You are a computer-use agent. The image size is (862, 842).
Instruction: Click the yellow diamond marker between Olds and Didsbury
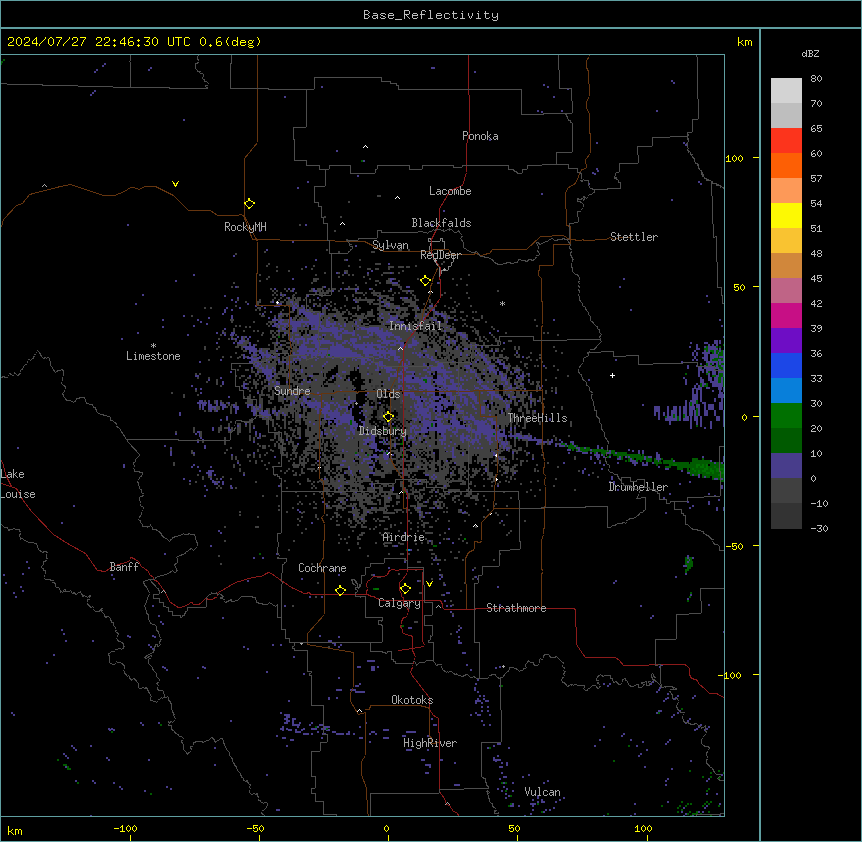tap(388, 417)
